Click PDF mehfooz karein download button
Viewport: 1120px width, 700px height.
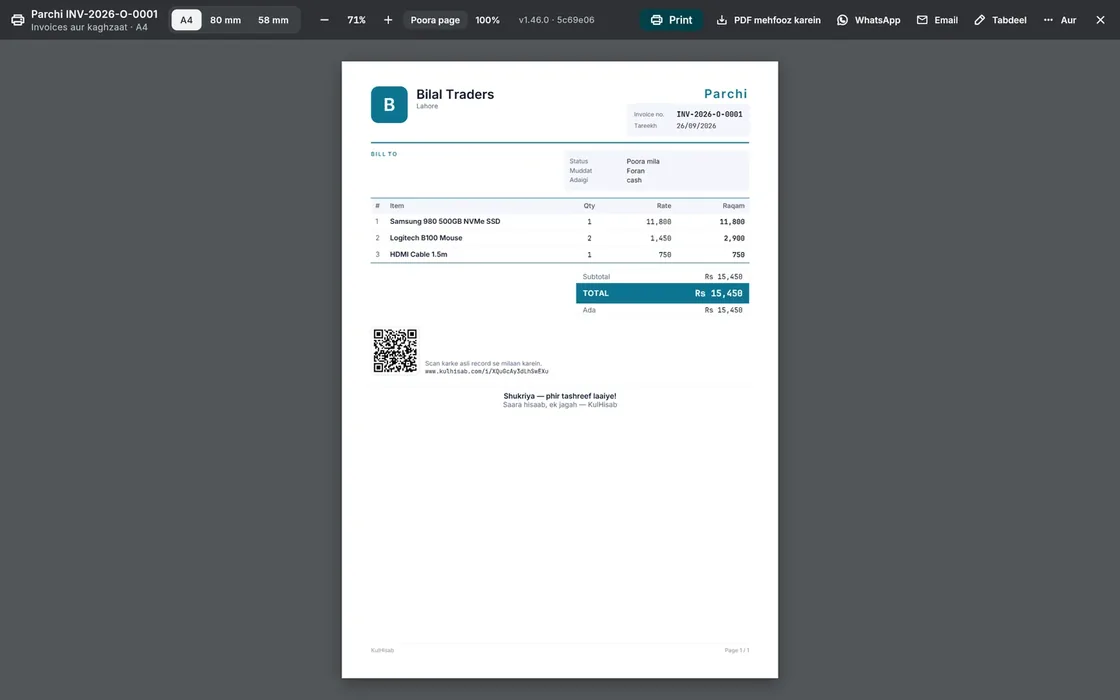(769, 20)
